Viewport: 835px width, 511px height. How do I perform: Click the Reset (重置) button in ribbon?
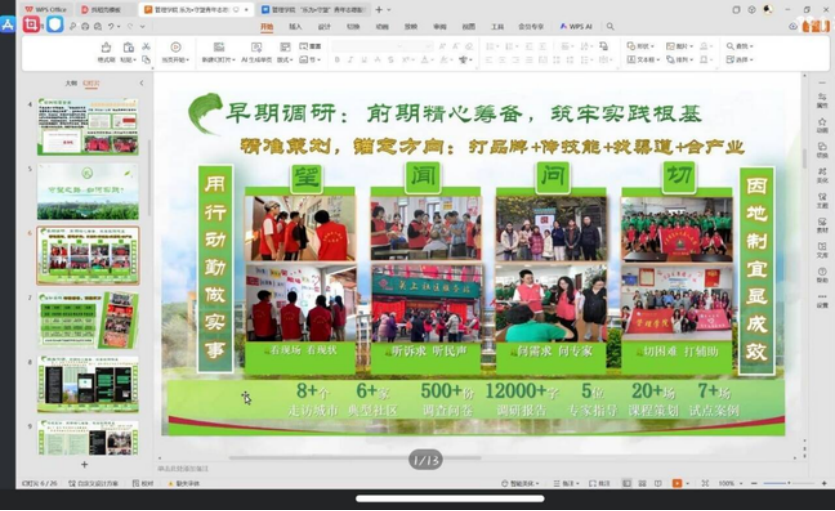pyautogui.click(x=310, y=46)
